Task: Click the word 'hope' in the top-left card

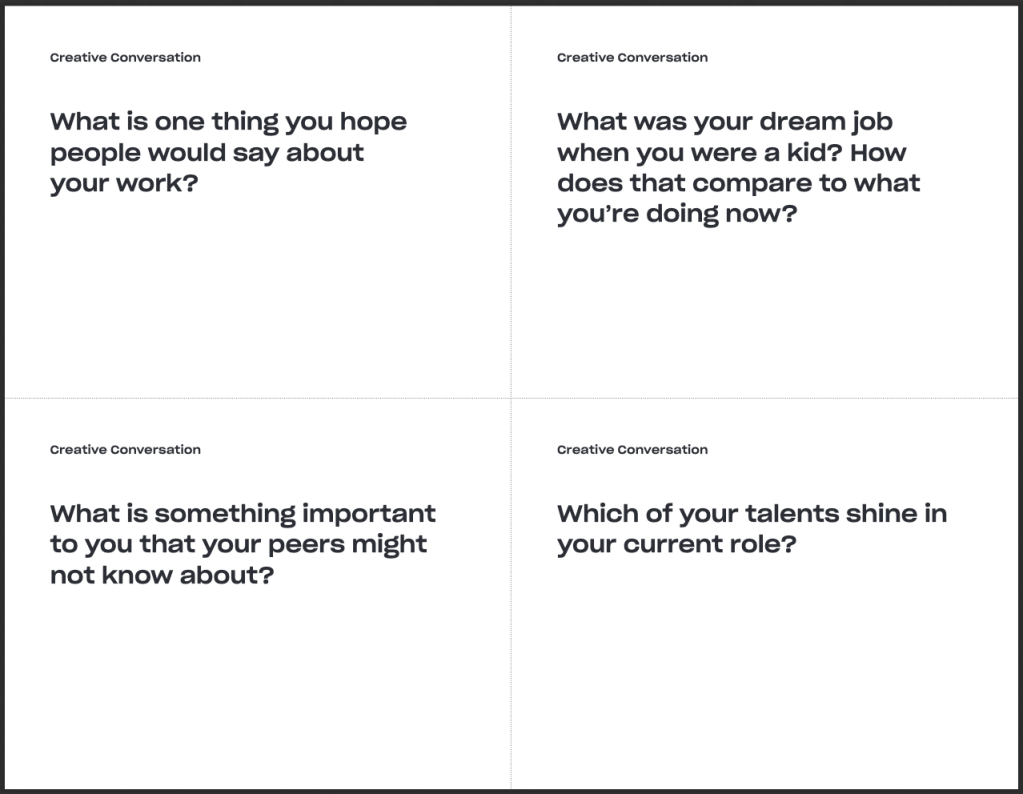Action: click(x=373, y=122)
